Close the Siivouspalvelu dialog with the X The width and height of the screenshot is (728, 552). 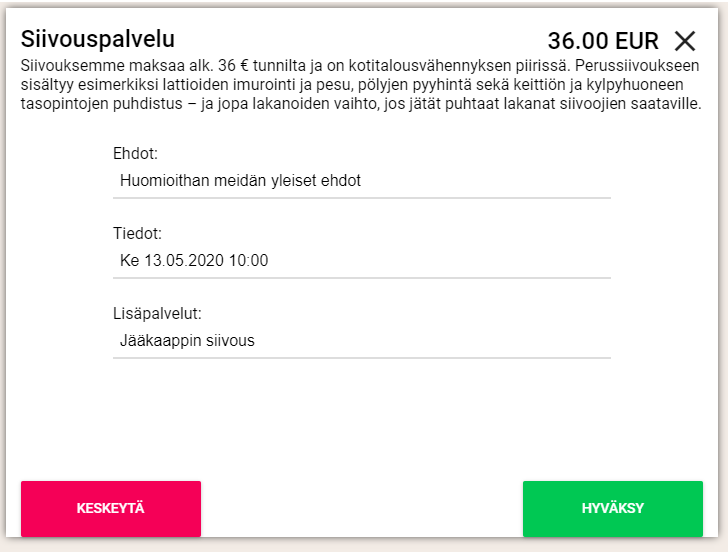[x=684, y=41]
